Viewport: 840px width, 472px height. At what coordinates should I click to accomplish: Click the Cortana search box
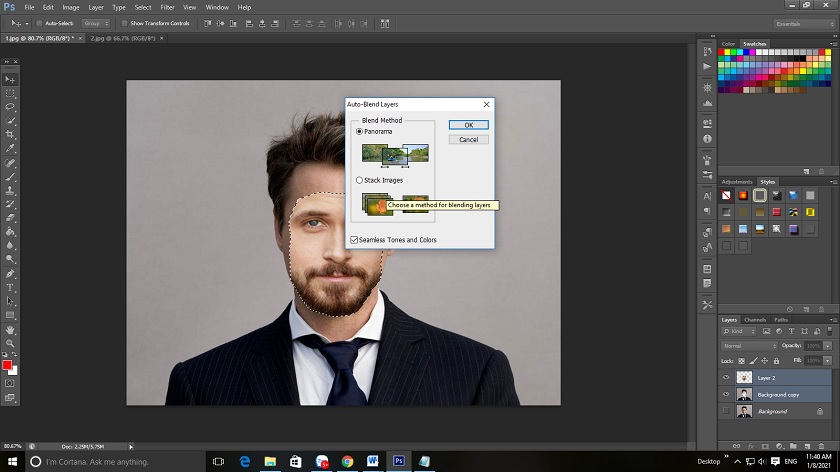(x=115, y=461)
